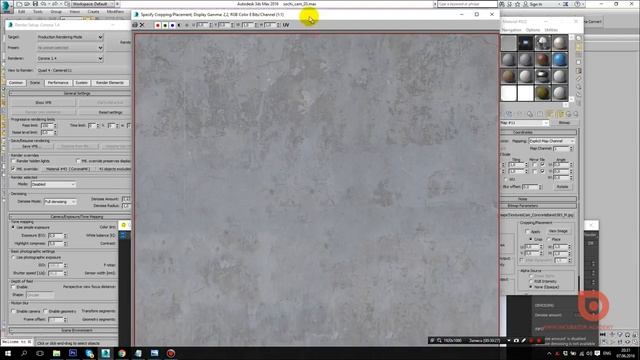Open the Tools menu in 3ds Max

(38, 11)
